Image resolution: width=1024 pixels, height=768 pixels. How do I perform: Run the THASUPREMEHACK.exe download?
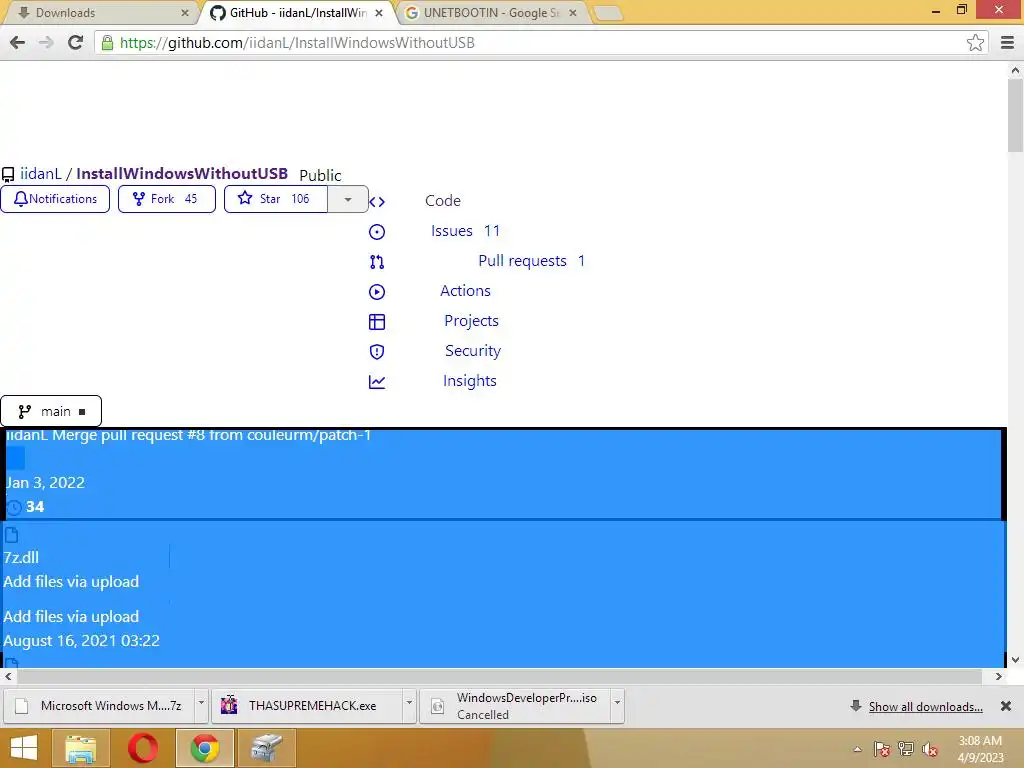click(x=308, y=706)
